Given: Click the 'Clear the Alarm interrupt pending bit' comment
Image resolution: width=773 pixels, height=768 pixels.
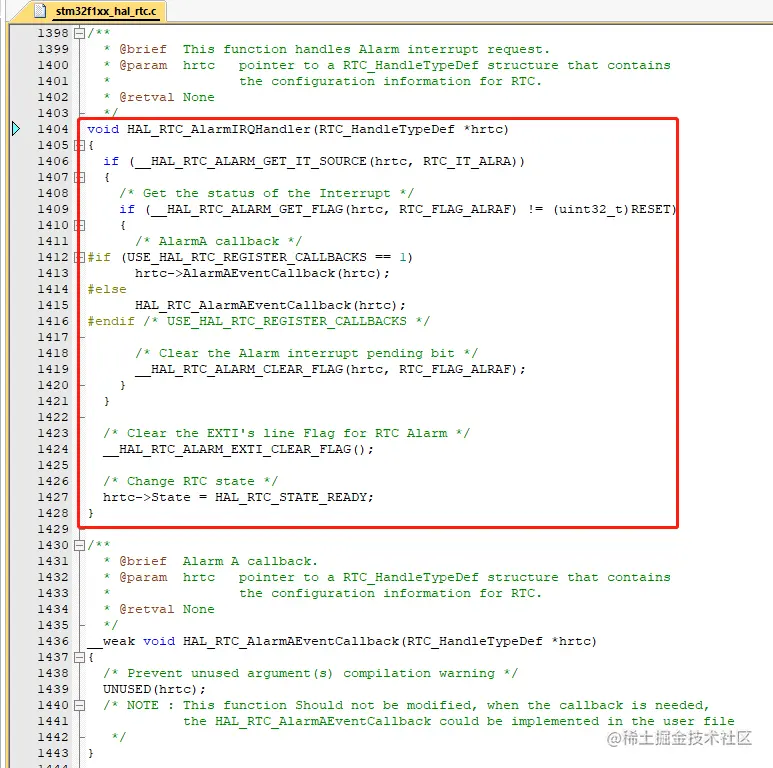Looking at the screenshot, I should click(307, 353).
